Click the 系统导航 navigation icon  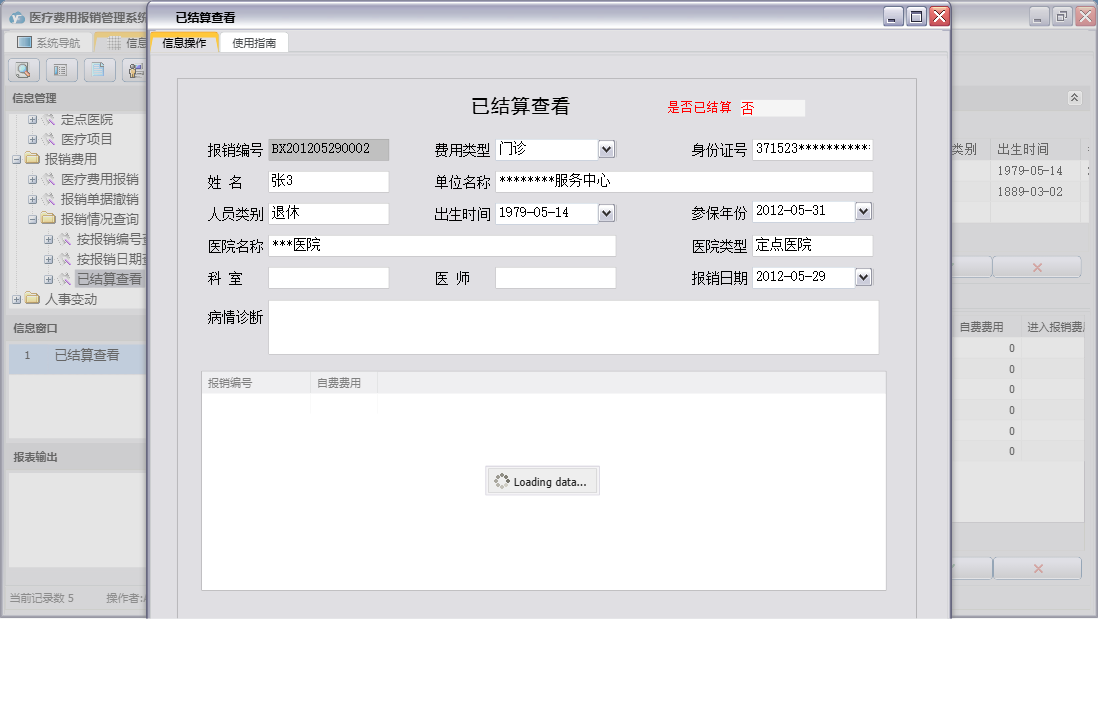[22, 41]
